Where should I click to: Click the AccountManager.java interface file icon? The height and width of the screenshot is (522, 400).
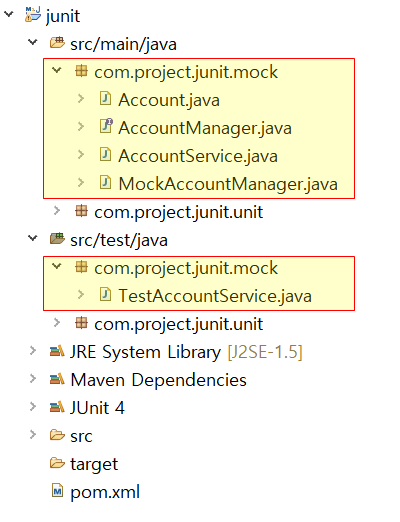106,126
